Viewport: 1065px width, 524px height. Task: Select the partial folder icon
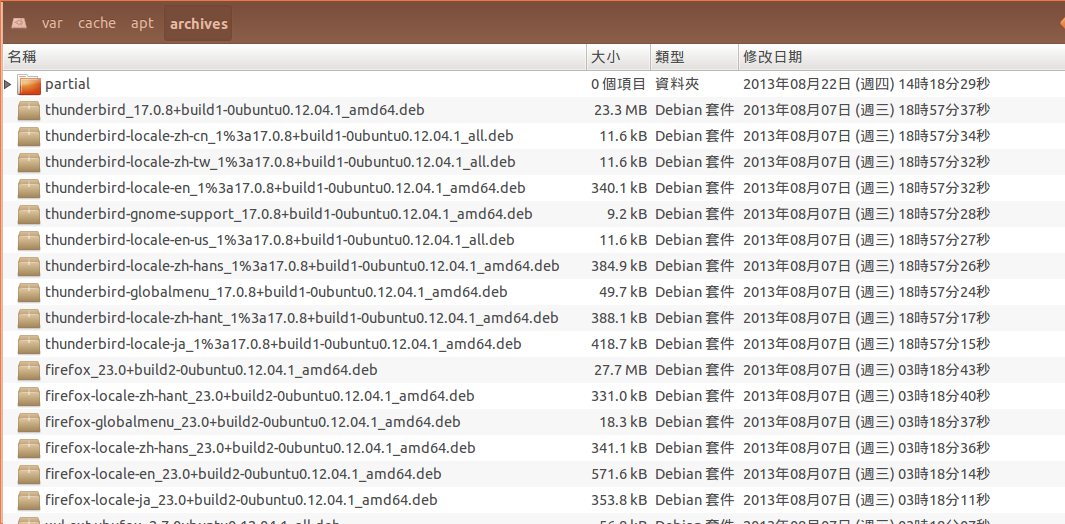pyautogui.click(x=29, y=85)
